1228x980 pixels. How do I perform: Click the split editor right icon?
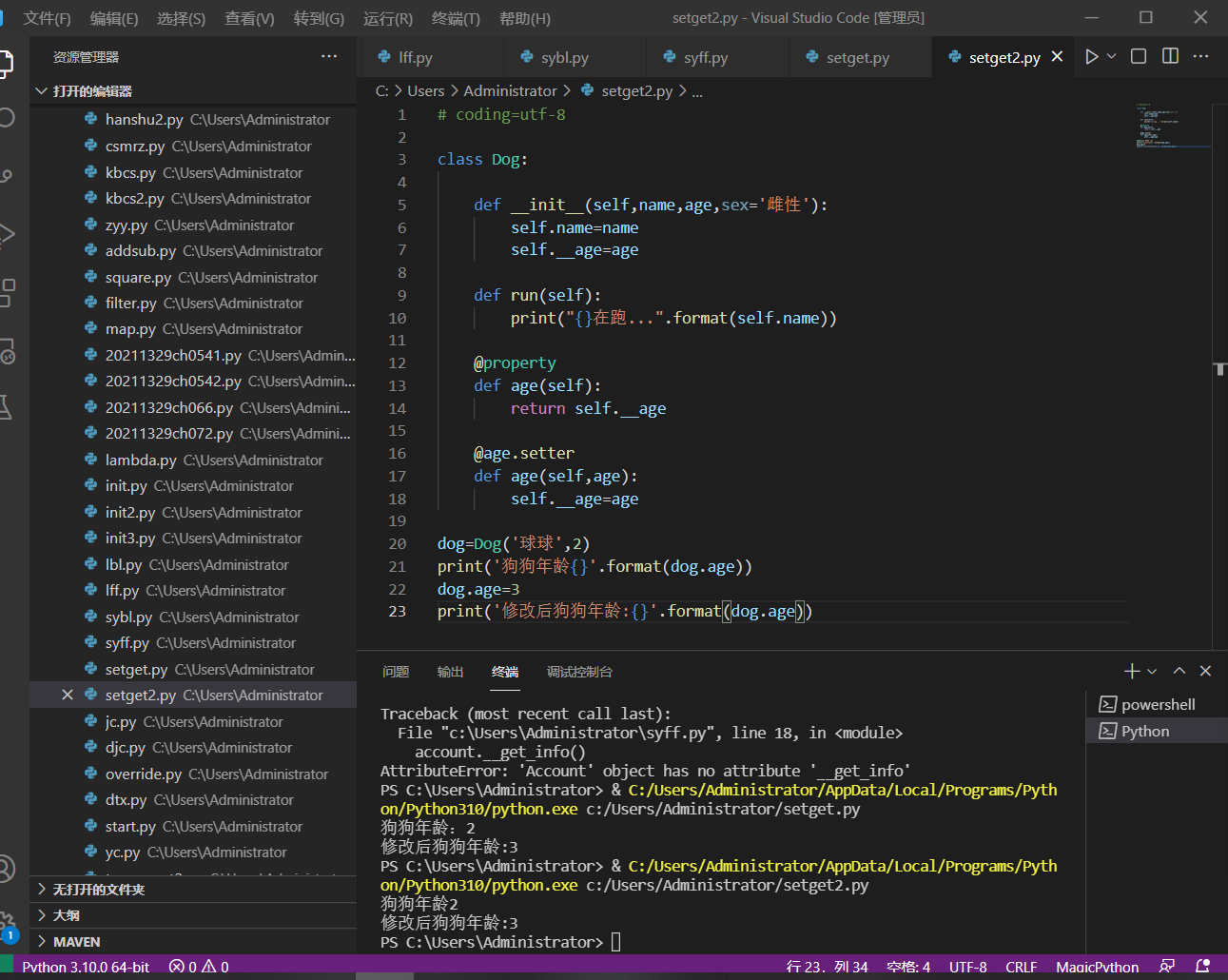(1170, 57)
